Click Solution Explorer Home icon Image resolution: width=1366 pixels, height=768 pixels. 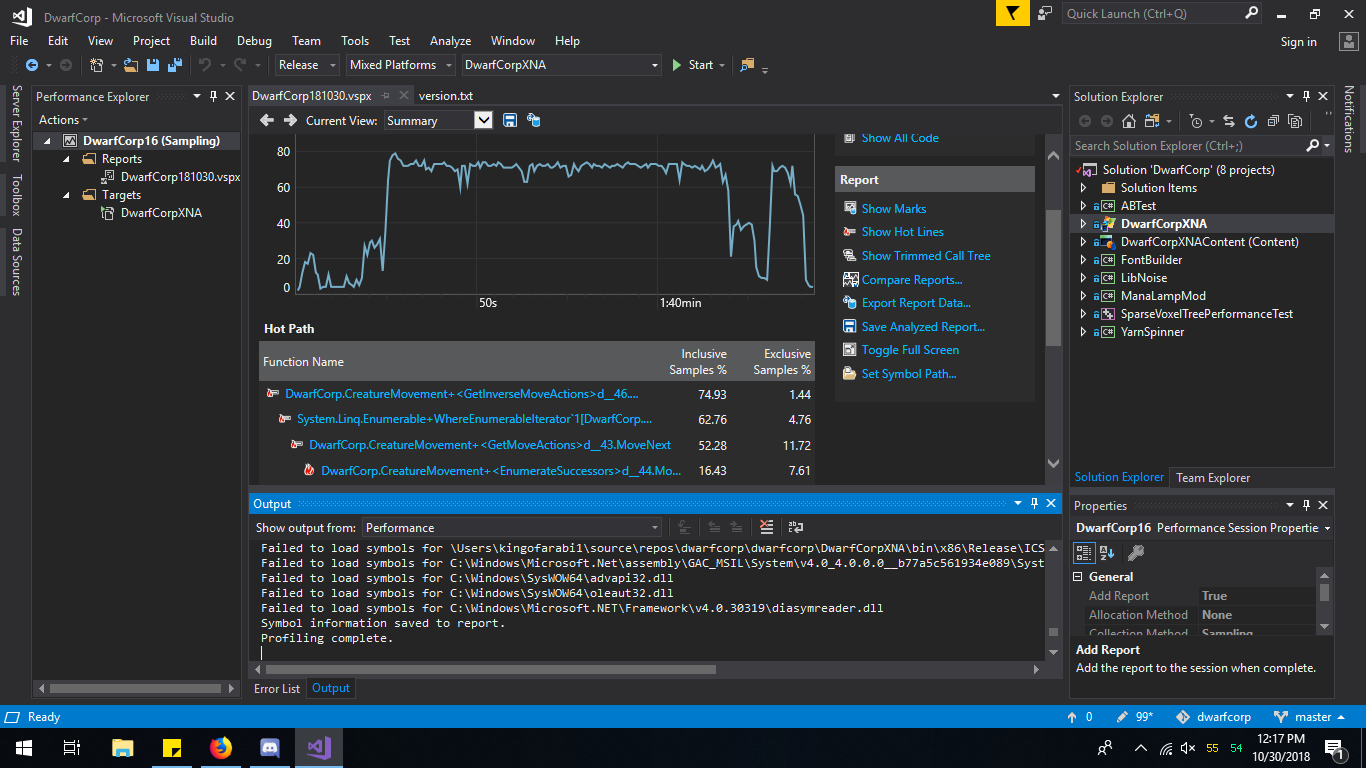(x=1129, y=121)
